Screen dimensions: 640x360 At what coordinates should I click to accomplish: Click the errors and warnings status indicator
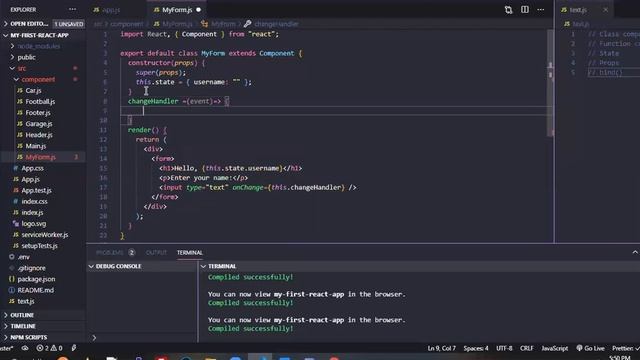tap(49, 348)
